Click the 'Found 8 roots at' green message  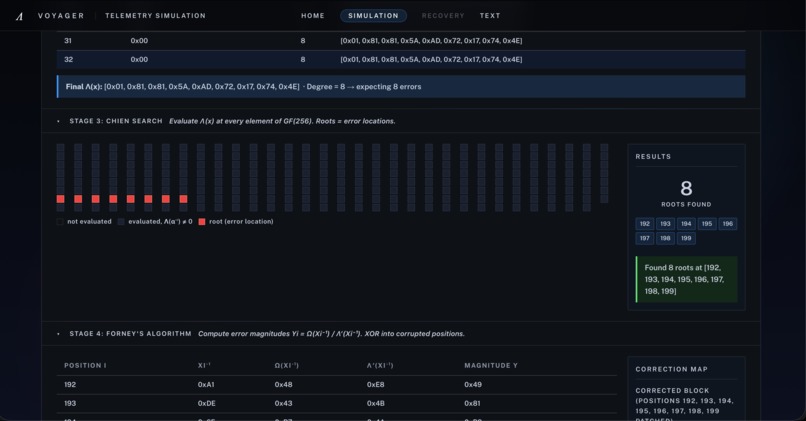tap(686, 279)
